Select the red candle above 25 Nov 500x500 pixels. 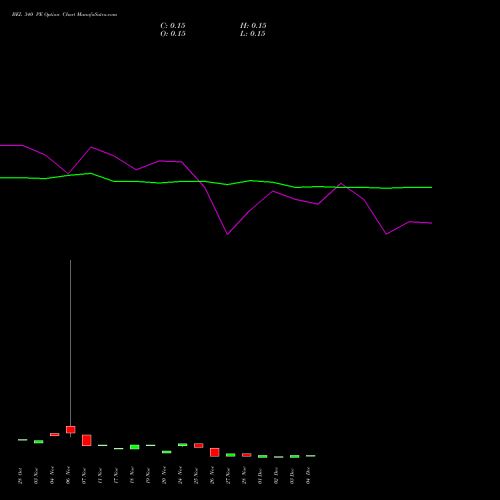click(199, 445)
